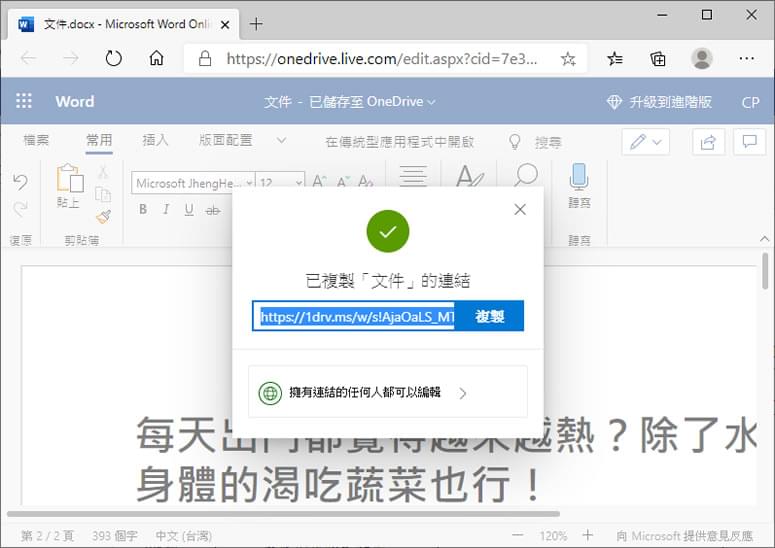Click the blue 複製 button

click(489, 316)
